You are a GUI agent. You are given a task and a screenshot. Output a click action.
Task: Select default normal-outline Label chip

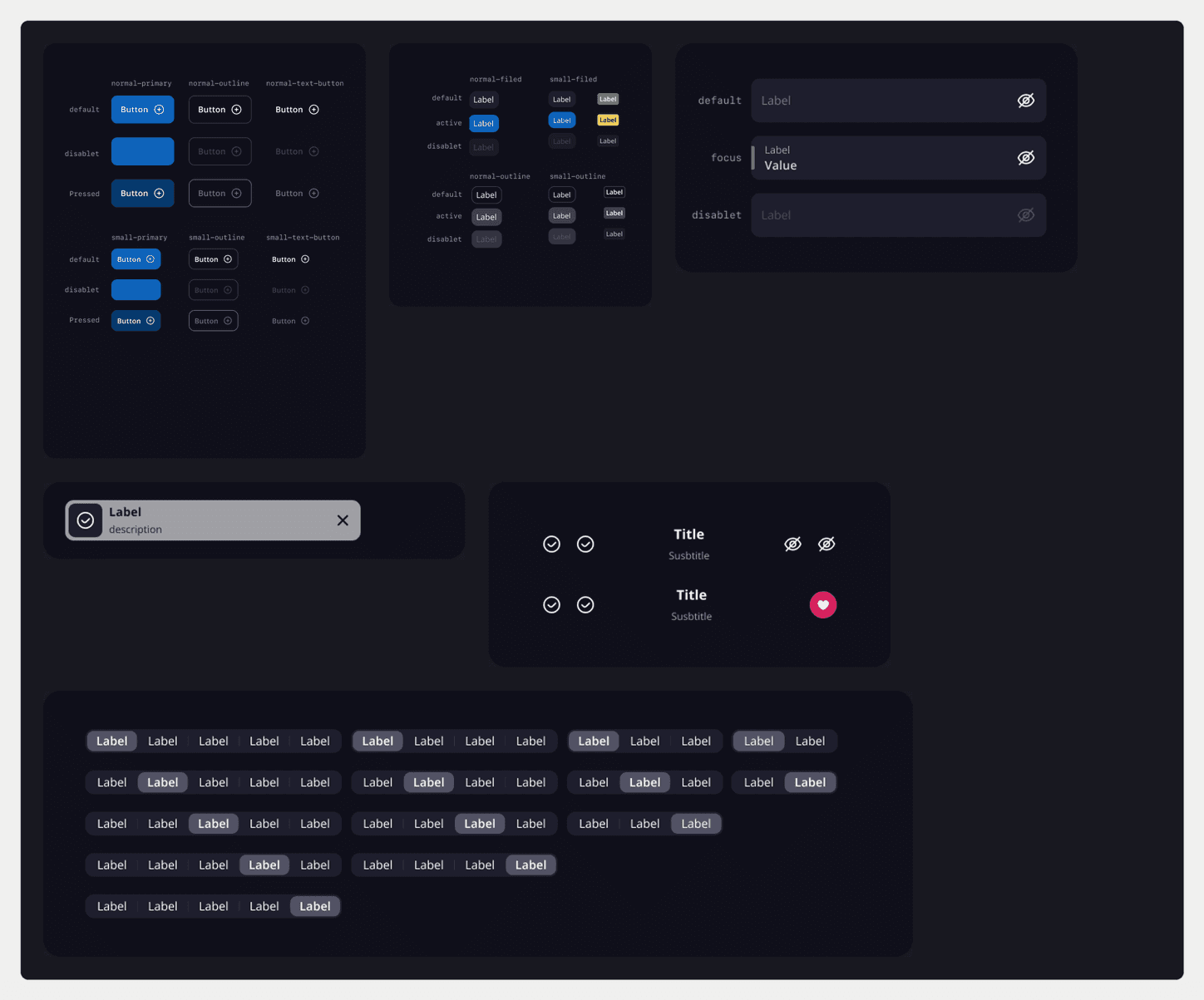tap(486, 195)
